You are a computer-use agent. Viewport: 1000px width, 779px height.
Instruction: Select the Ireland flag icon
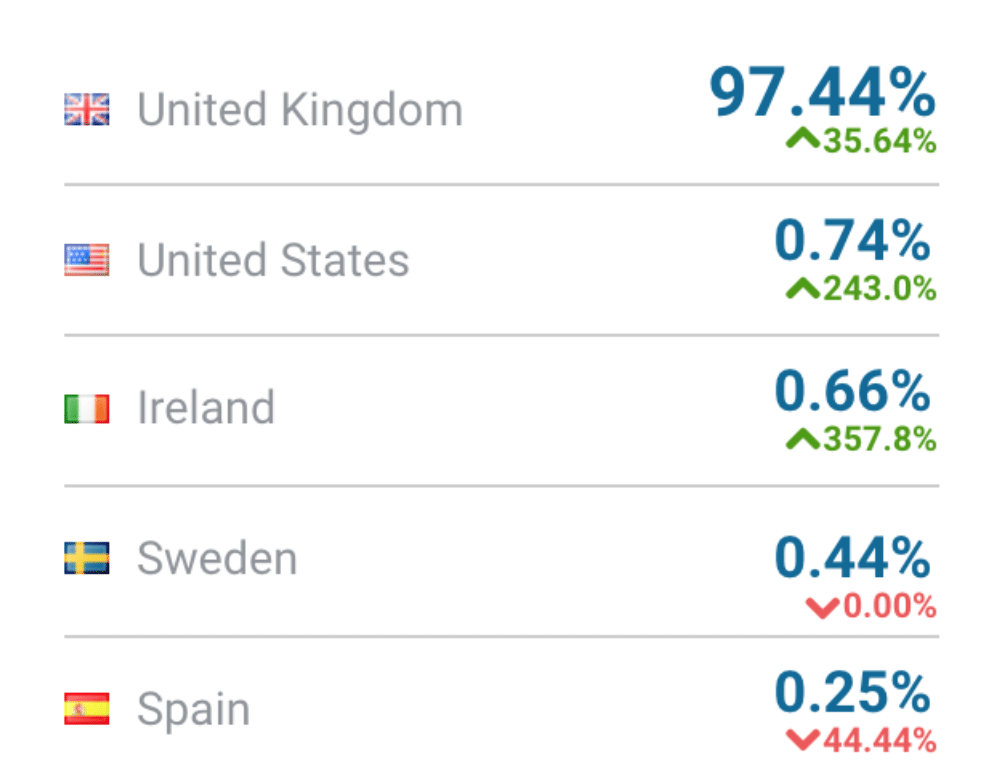87,409
